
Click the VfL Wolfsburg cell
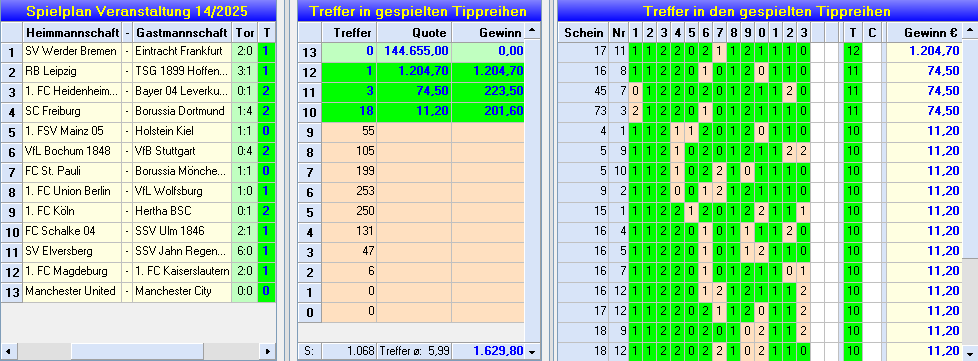click(182, 191)
